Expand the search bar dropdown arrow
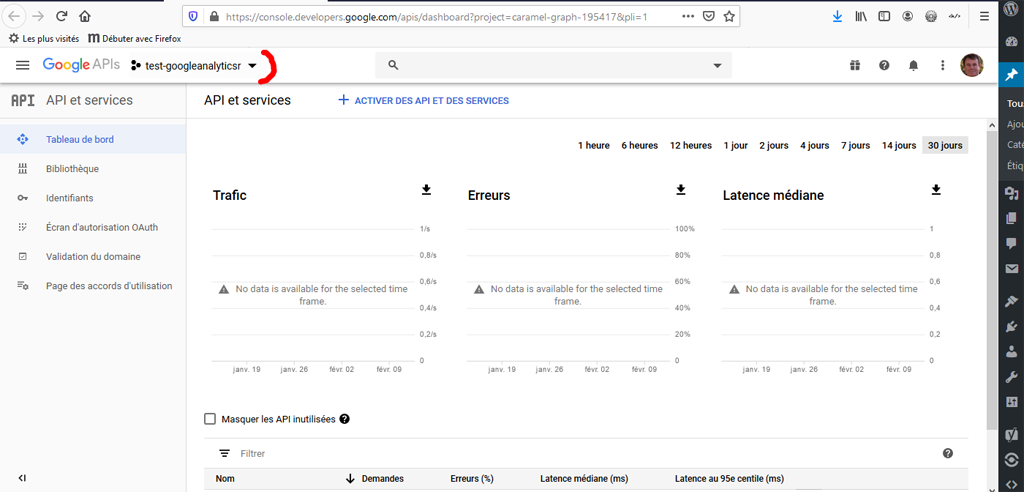Viewport: 1024px width, 492px height. tap(717, 65)
